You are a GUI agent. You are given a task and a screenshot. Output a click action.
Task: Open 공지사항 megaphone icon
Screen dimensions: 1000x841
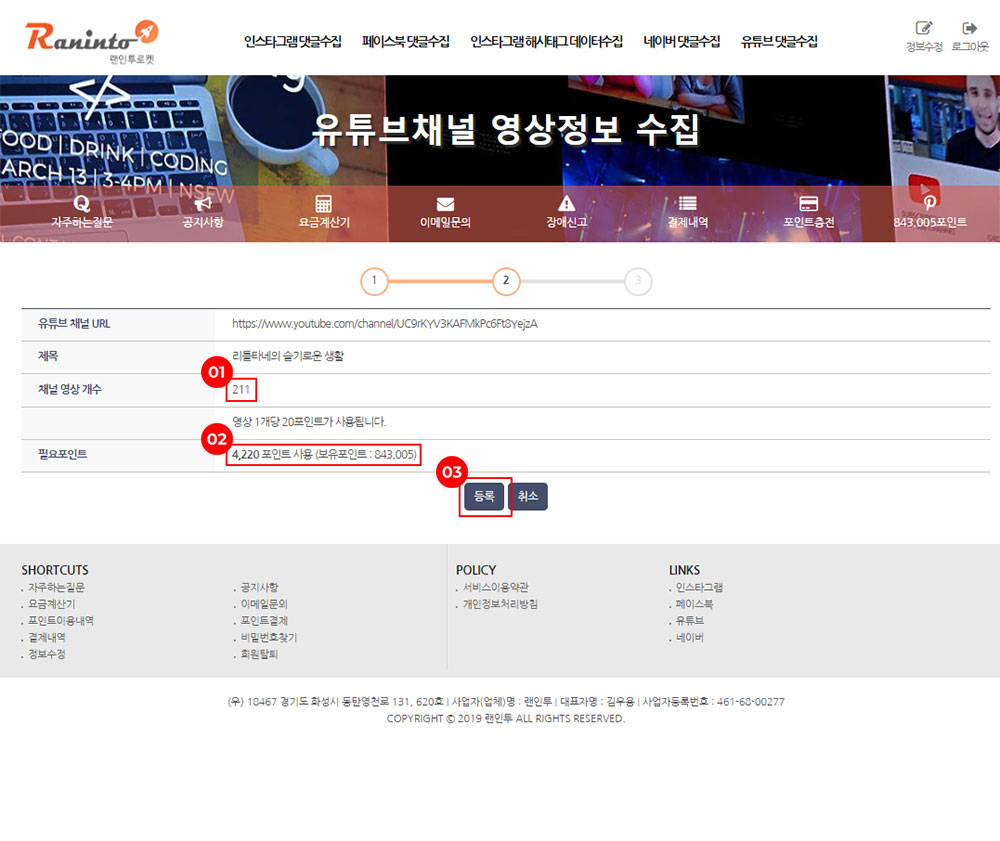[203, 203]
